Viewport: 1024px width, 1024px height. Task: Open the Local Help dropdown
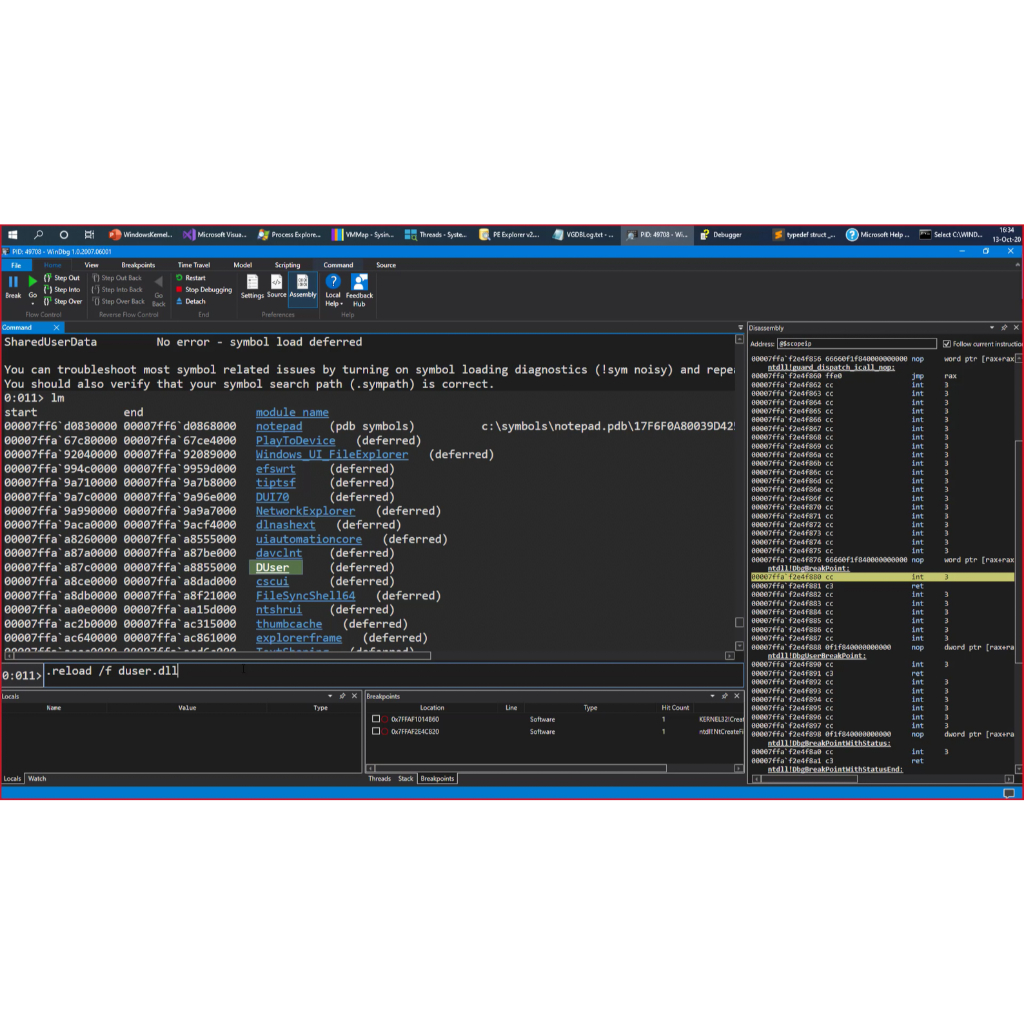[333, 300]
